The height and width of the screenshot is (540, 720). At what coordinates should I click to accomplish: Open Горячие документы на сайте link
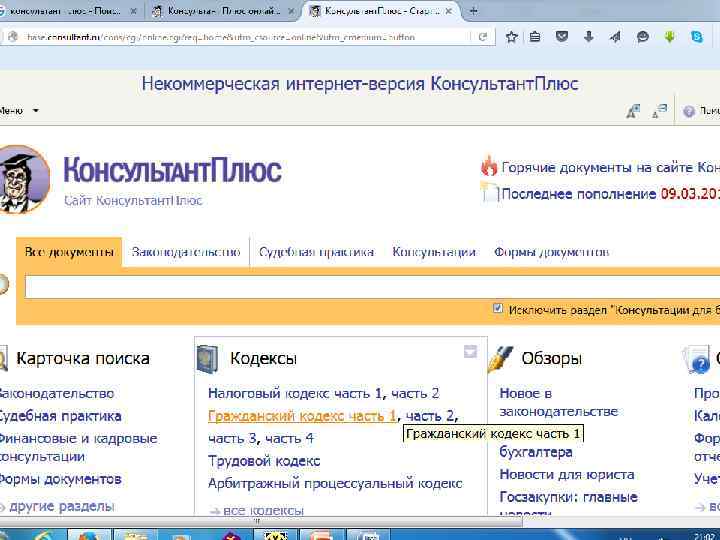[611, 168]
